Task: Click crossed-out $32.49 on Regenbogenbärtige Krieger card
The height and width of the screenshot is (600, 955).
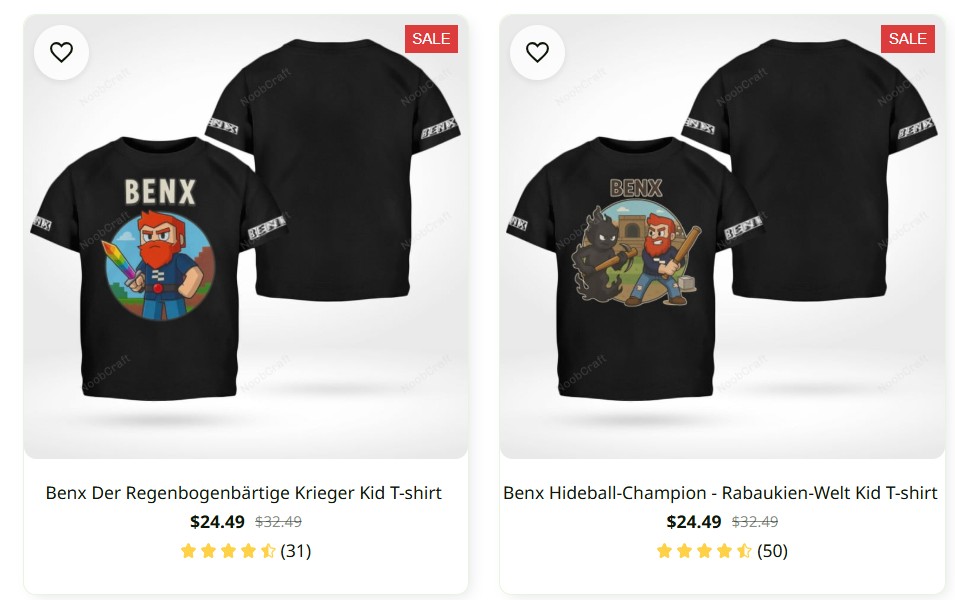Action: pos(278,522)
